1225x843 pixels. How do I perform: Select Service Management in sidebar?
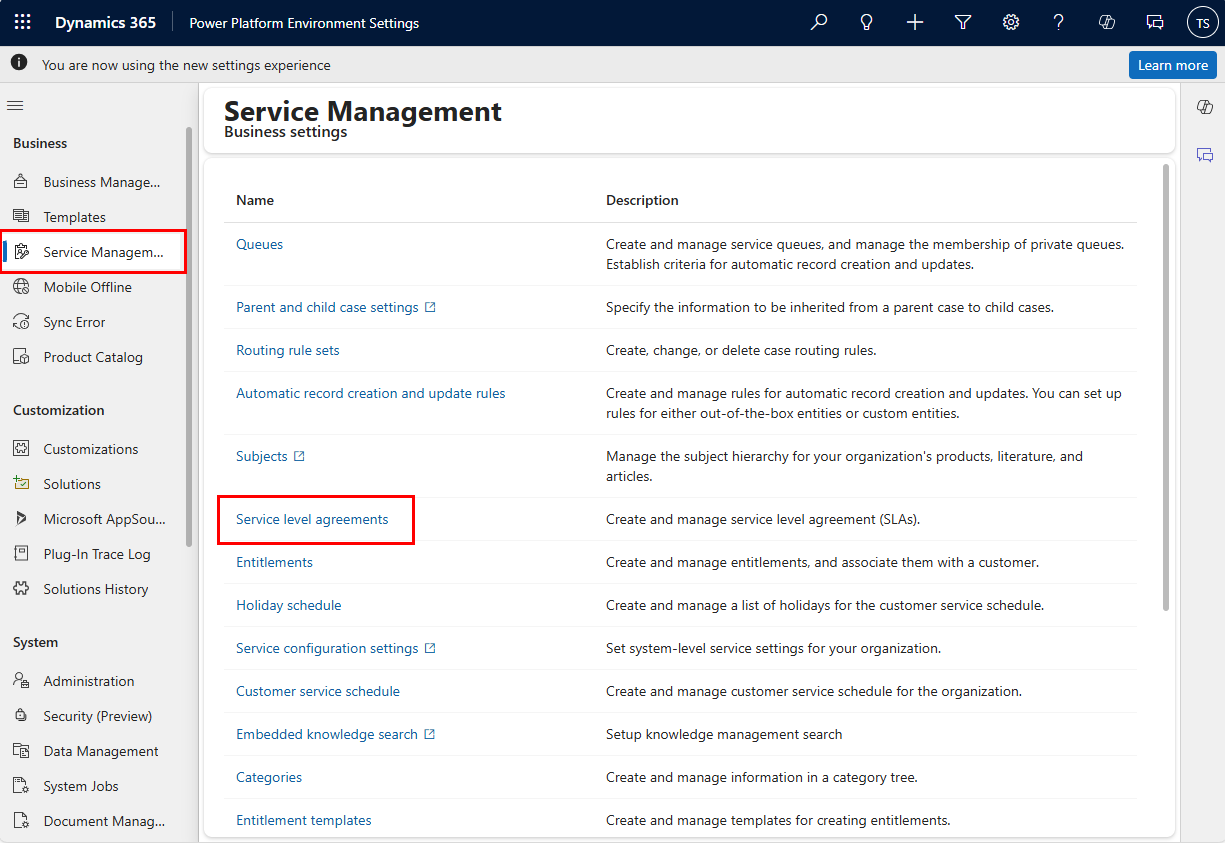[94, 252]
